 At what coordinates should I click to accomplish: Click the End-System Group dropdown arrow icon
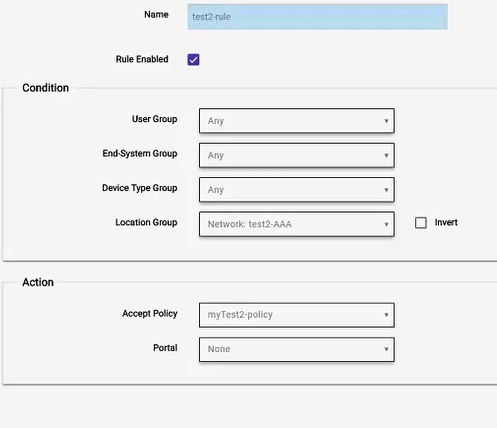click(386, 156)
